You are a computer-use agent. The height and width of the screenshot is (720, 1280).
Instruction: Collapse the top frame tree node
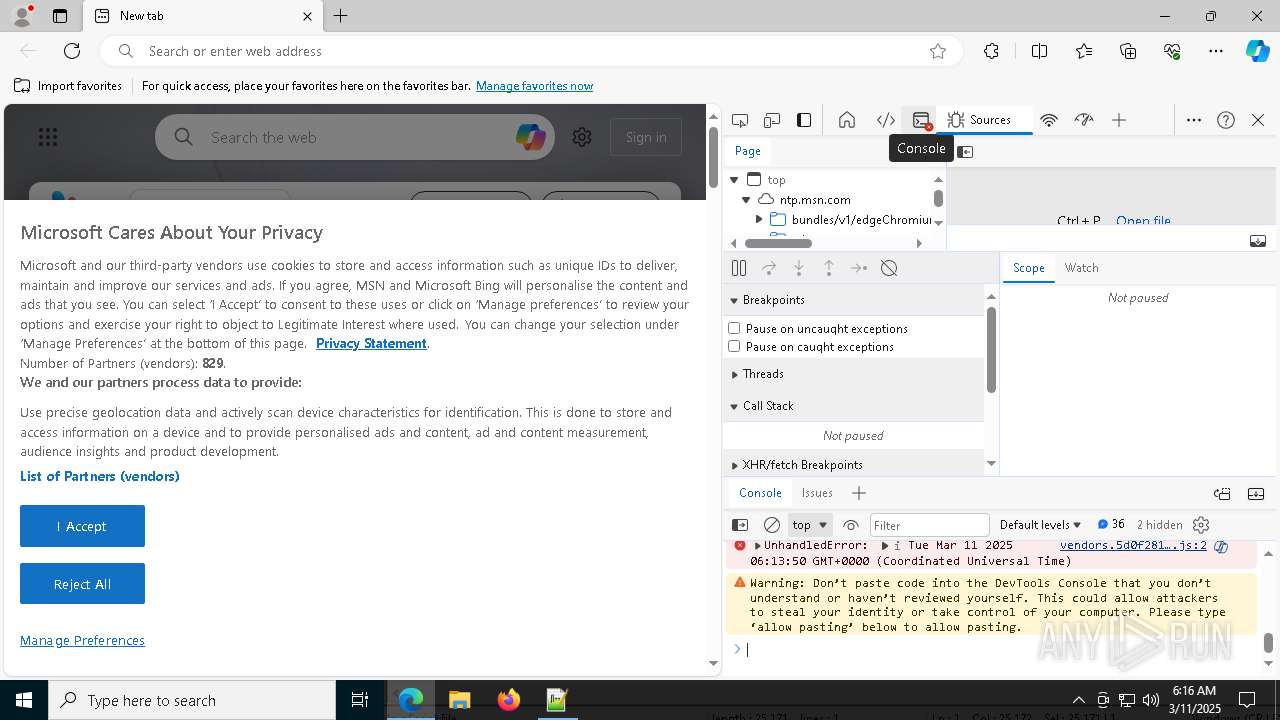click(x=734, y=180)
